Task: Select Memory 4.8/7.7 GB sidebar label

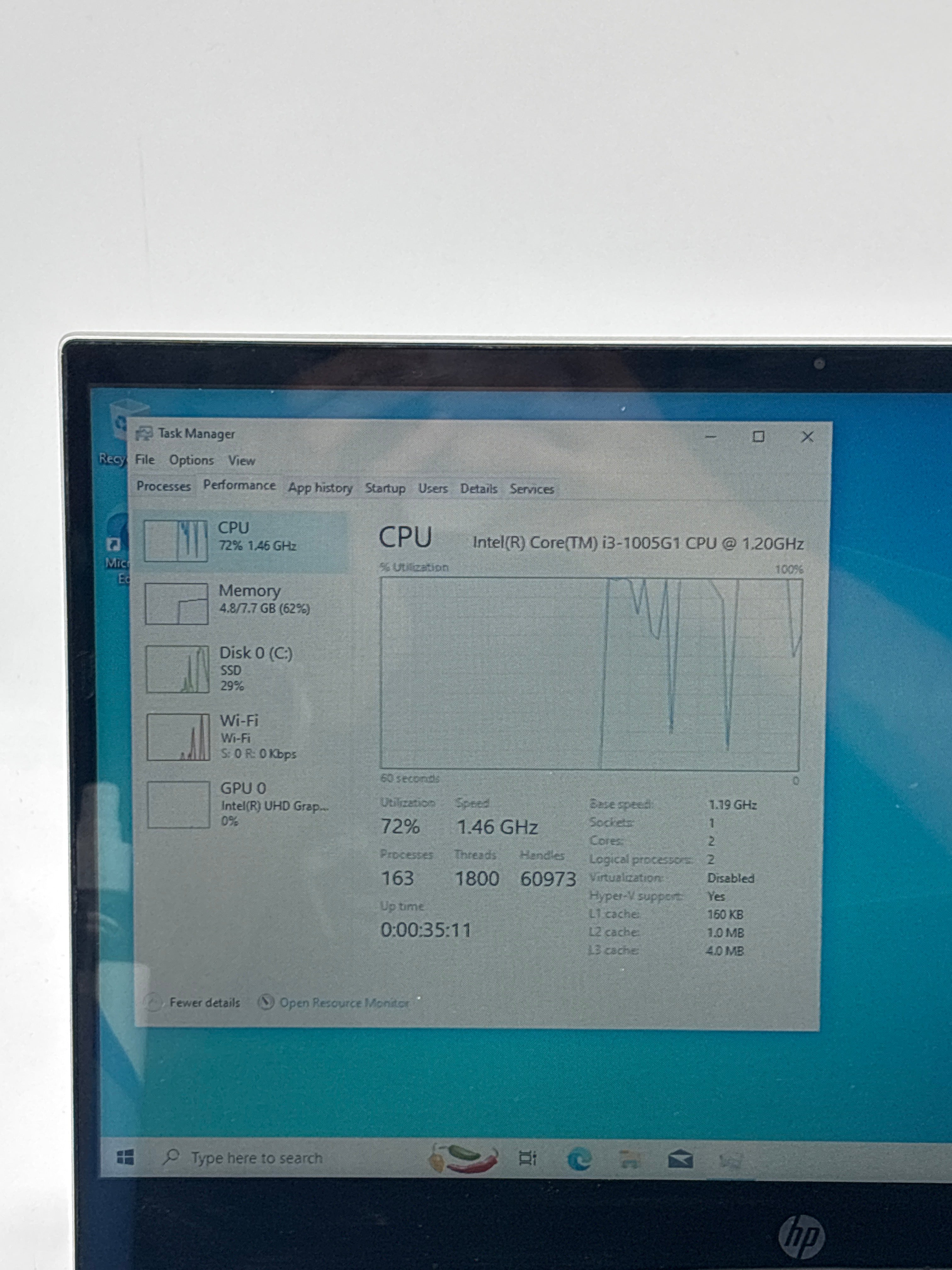Action: pyautogui.click(x=264, y=599)
